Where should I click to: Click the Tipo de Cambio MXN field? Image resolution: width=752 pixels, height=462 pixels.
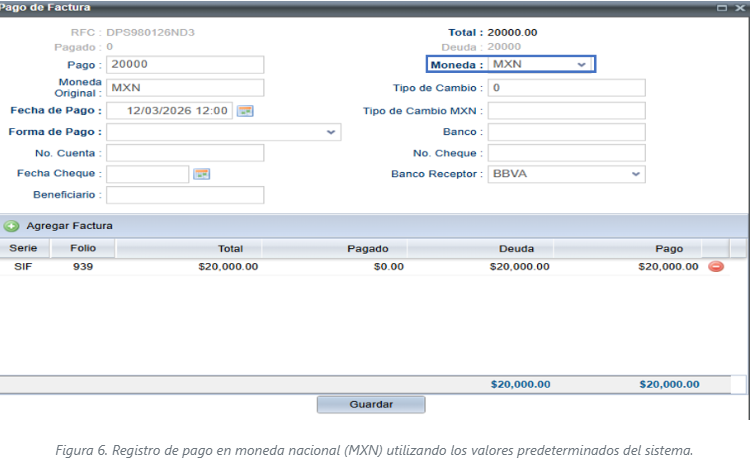tap(566, 110)
